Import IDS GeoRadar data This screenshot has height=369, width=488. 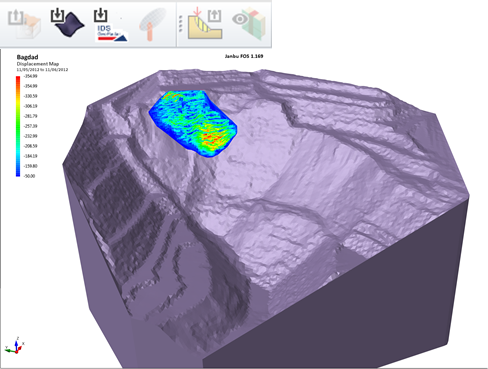pos(111,25)
